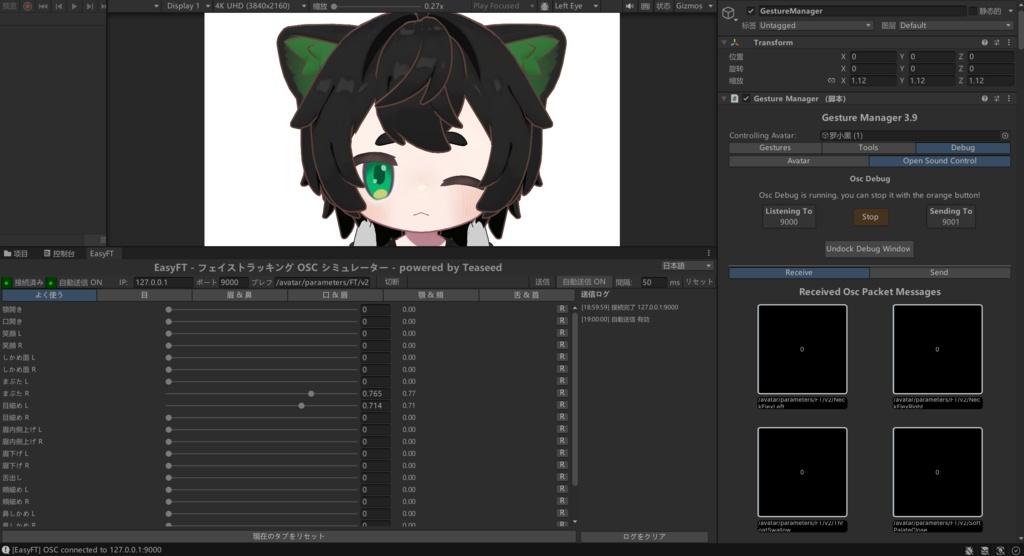Click the status bar info icon beside the EasyFT message
This screenshot has height=556, width=1024.
[x=6, y=550]
